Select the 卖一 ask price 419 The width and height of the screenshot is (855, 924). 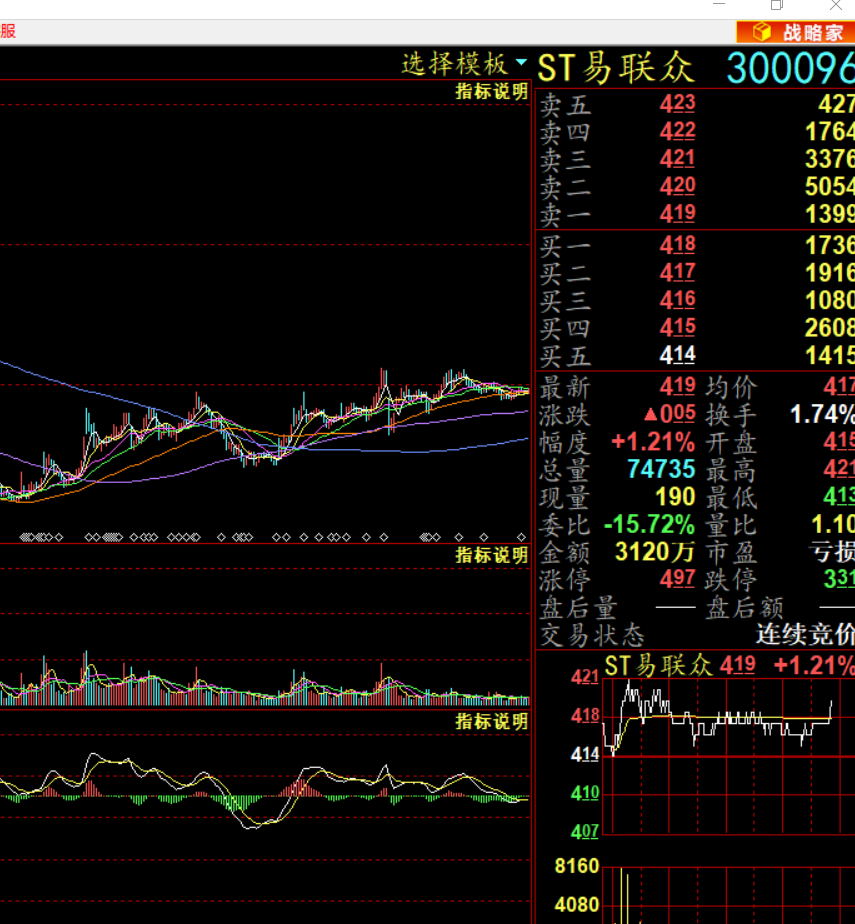click(x=678, y=213)
